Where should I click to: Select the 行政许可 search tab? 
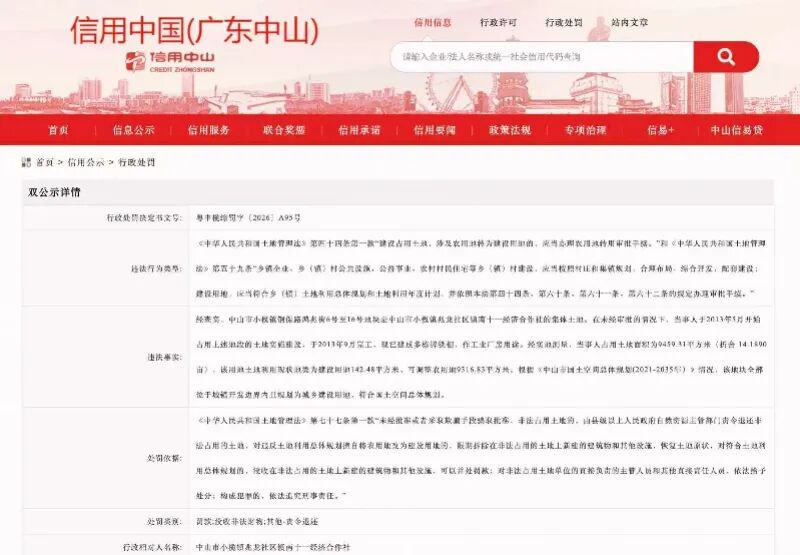pos(498,22)
